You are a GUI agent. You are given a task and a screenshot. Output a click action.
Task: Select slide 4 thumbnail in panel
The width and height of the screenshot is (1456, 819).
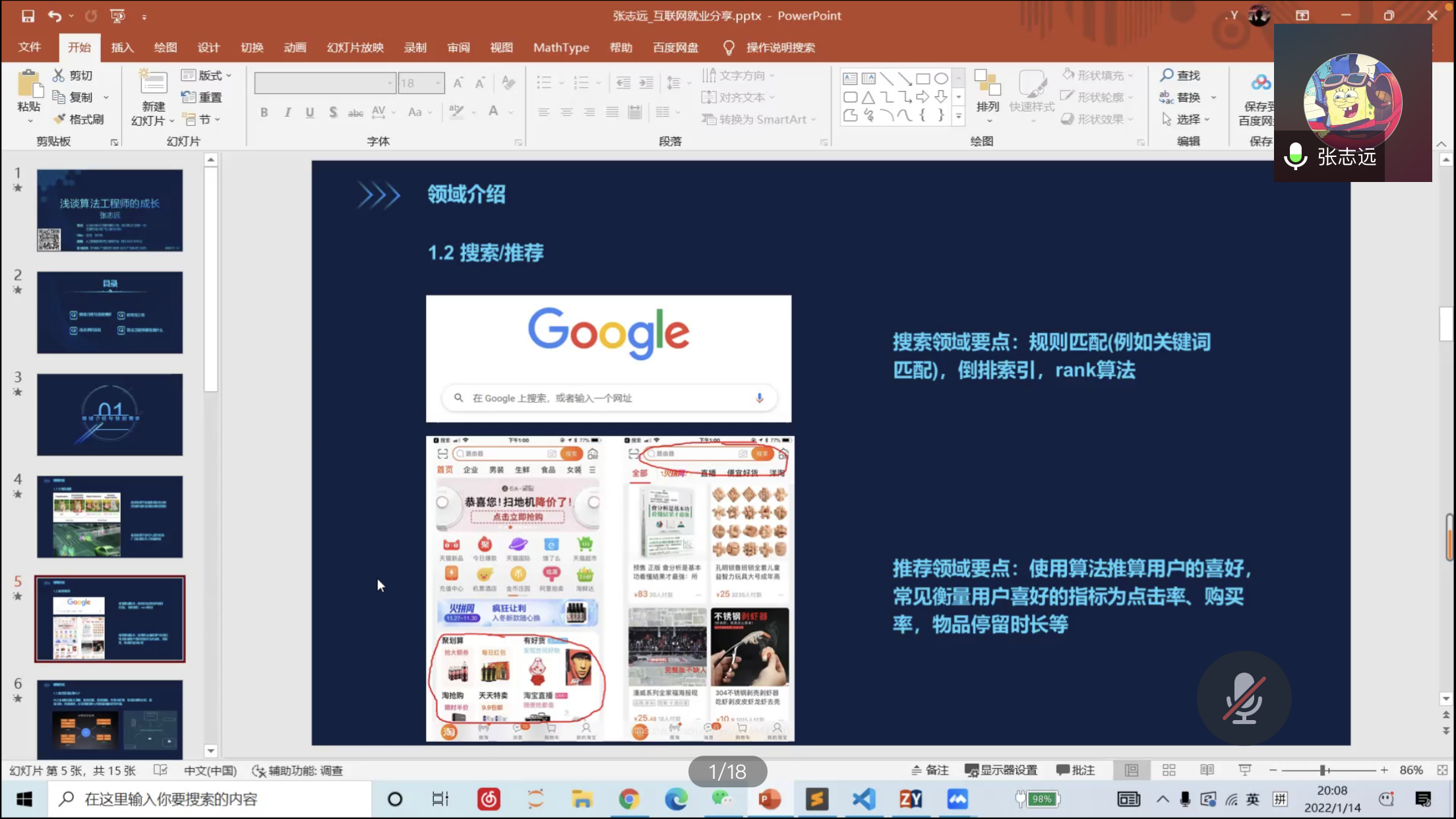pyautogui.click(x=109, y=516)
